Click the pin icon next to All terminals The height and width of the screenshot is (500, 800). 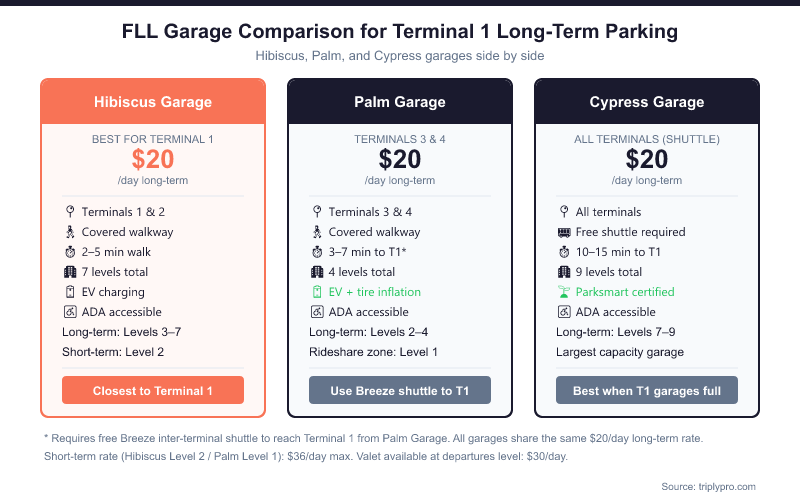click(564, 212)
